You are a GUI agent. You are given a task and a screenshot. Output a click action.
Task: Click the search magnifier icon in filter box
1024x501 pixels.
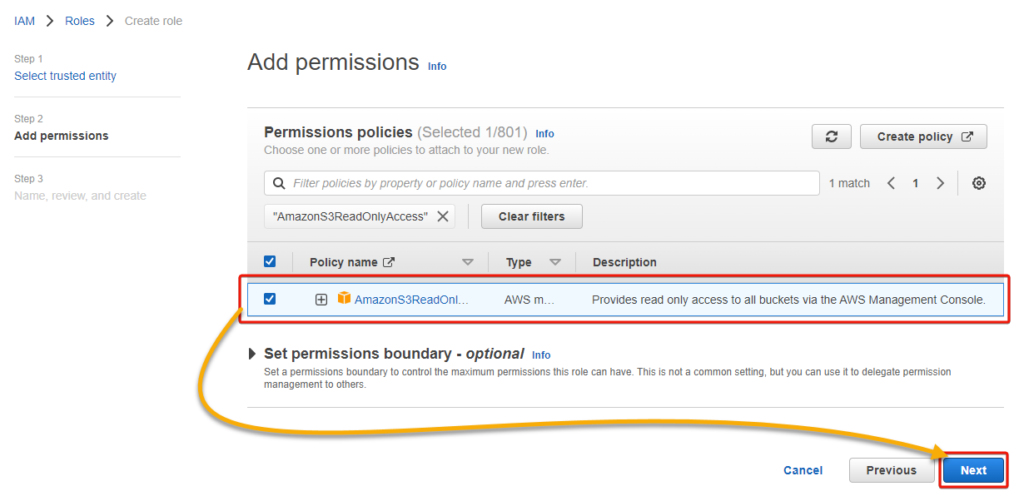tap(278, 184)
